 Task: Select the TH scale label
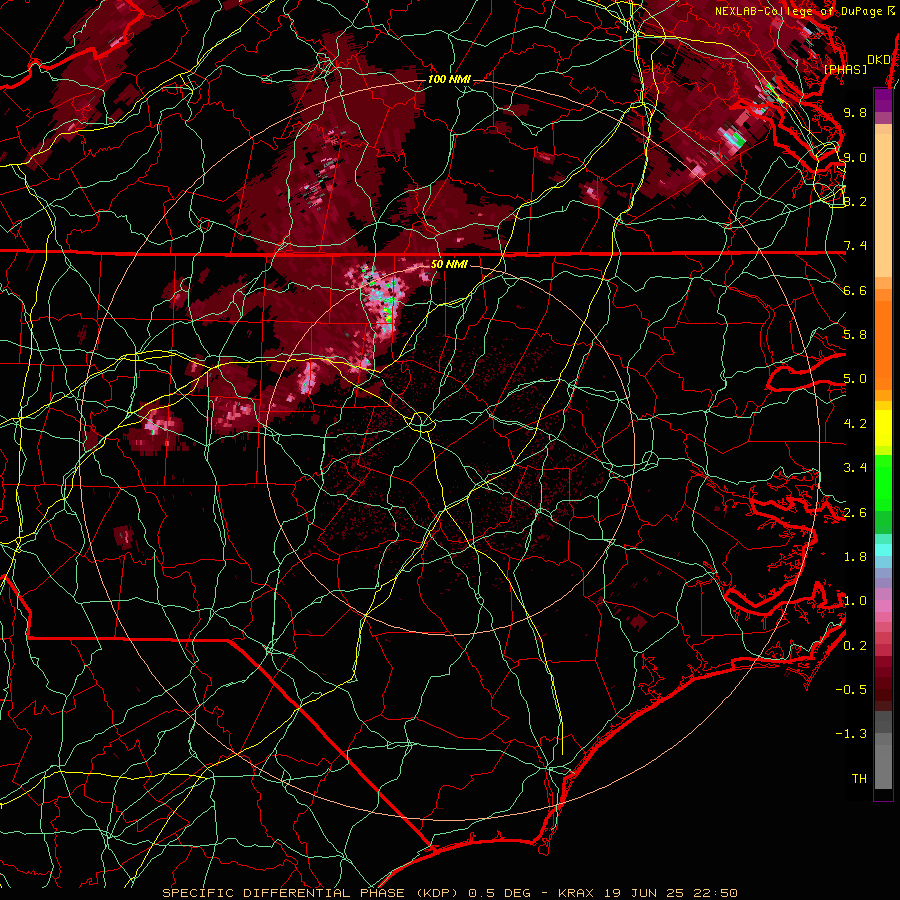click(x=859, y=779)
